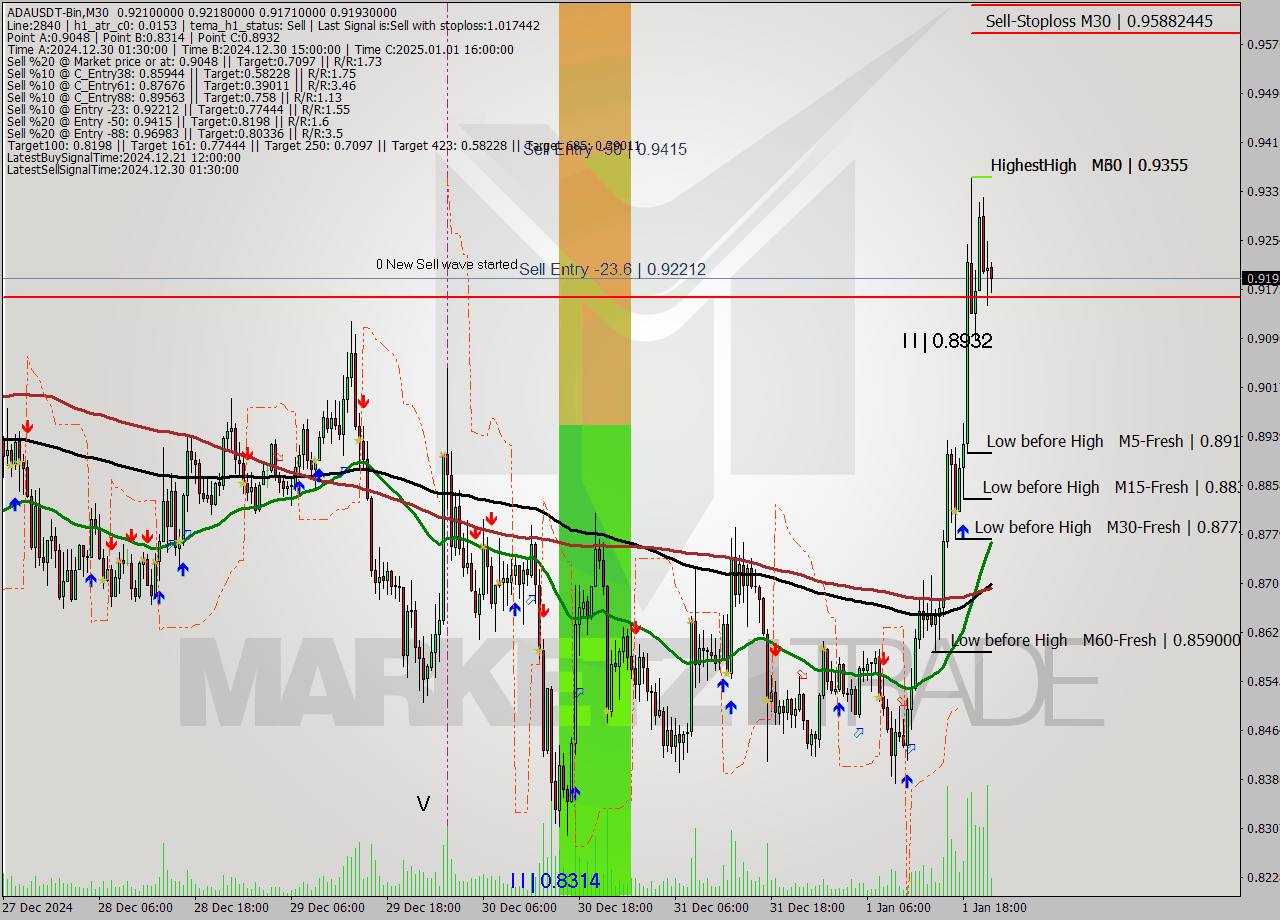
Task: Select the Sell Entry -50 | 0.9415 label
Action: [x=605, y=149]
